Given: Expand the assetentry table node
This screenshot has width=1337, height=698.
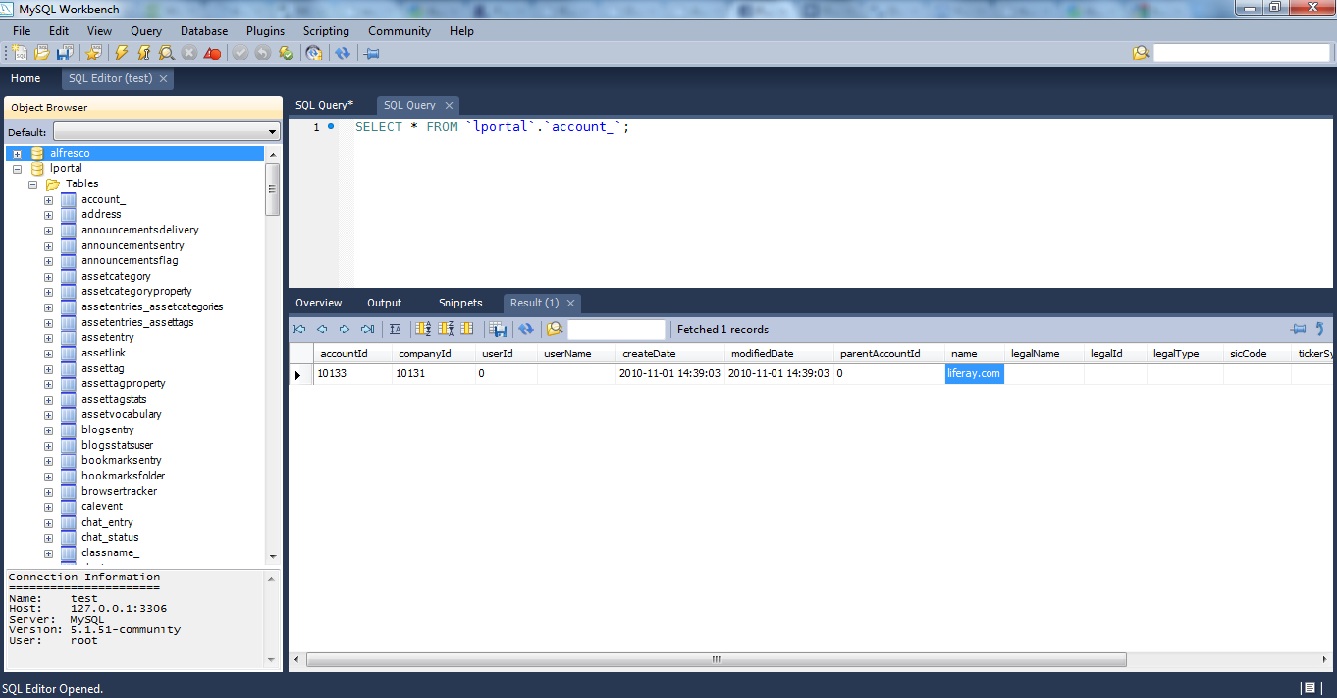Looking at the screenshot, I should 48,338.
